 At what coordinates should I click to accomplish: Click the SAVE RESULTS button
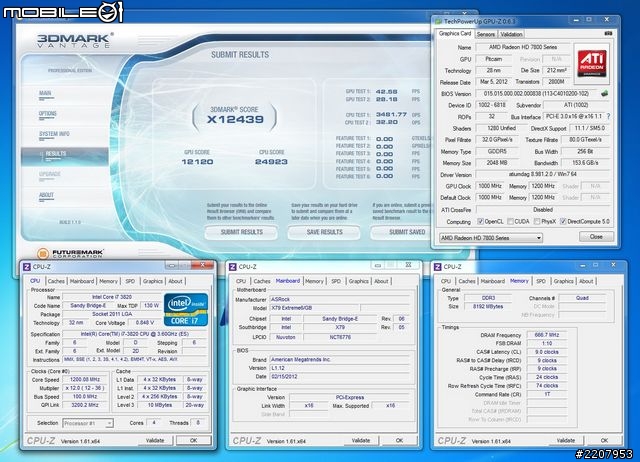(x=324, y=232)
